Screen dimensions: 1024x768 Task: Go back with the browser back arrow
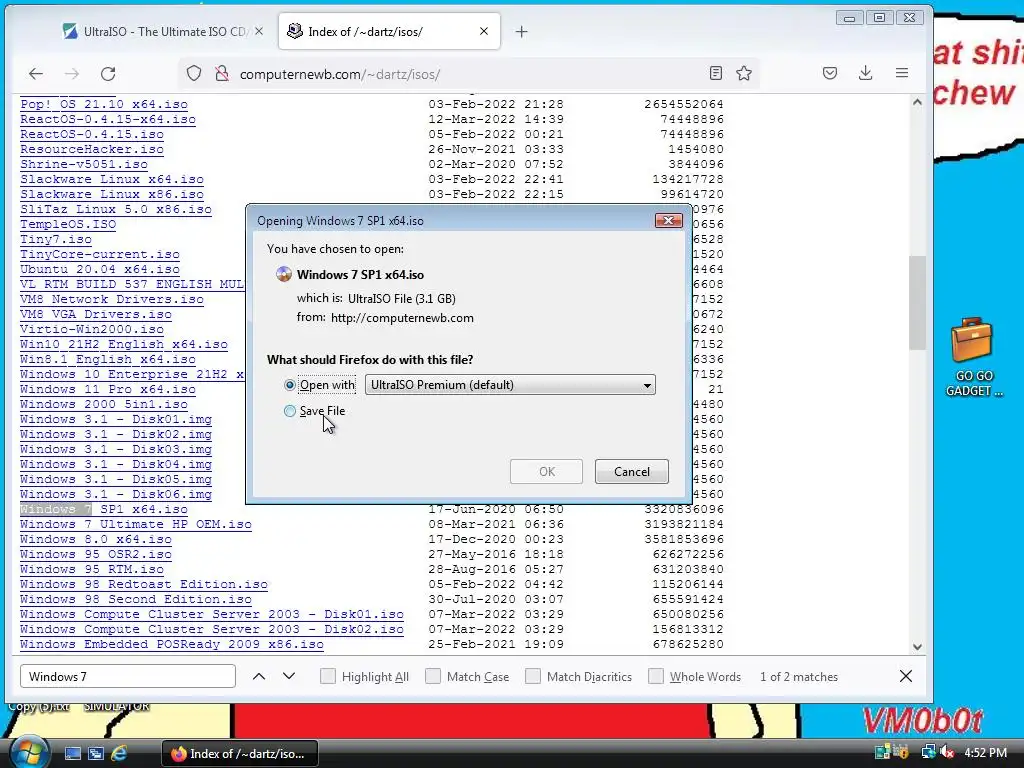pos(36,74)
